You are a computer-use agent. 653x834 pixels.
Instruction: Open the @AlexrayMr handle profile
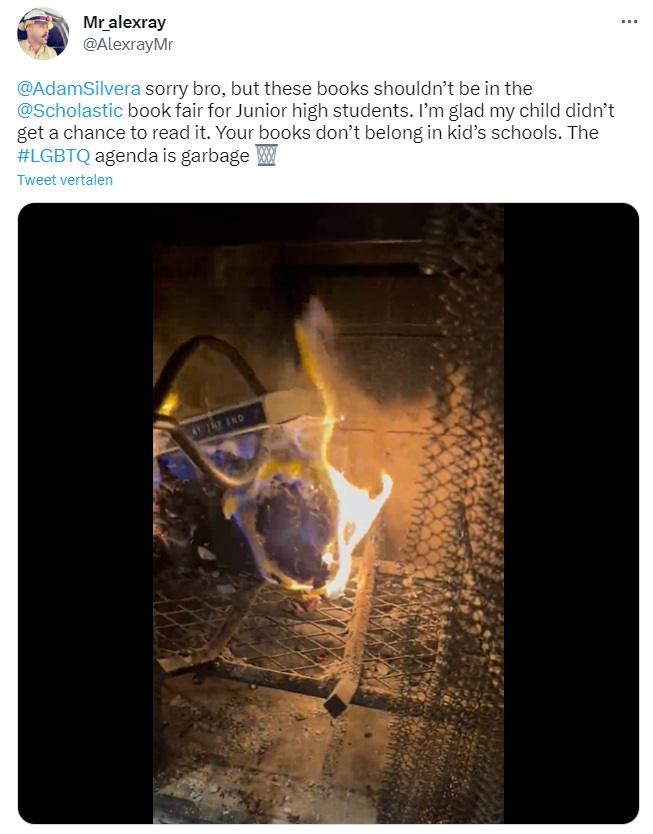pyautogui.click(x=128, y=44)
